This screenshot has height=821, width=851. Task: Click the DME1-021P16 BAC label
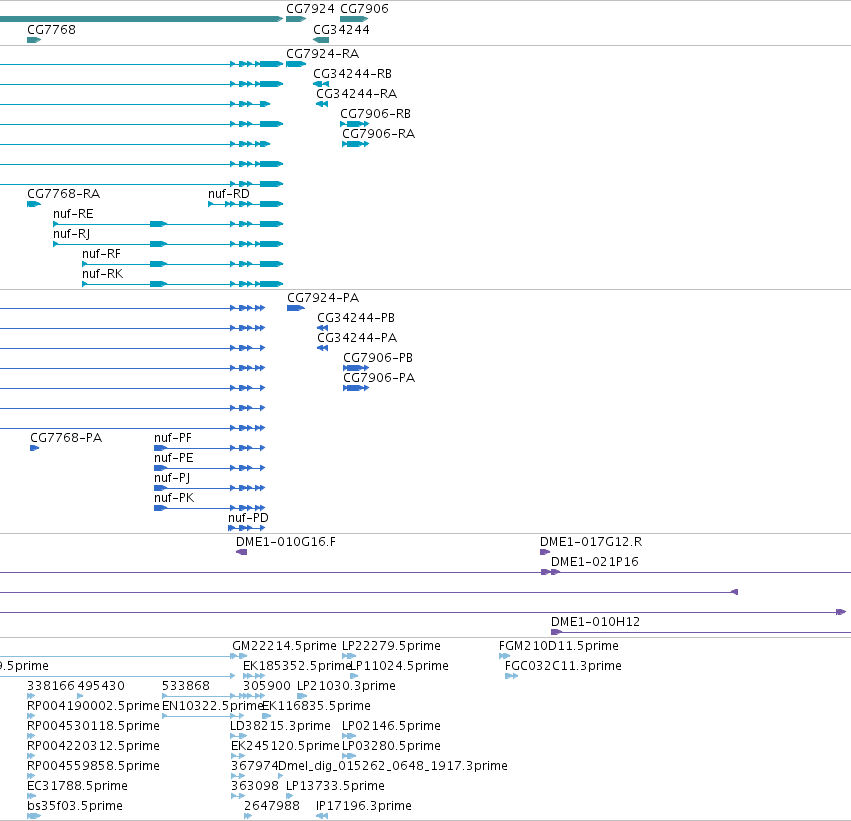click(594, 562)
